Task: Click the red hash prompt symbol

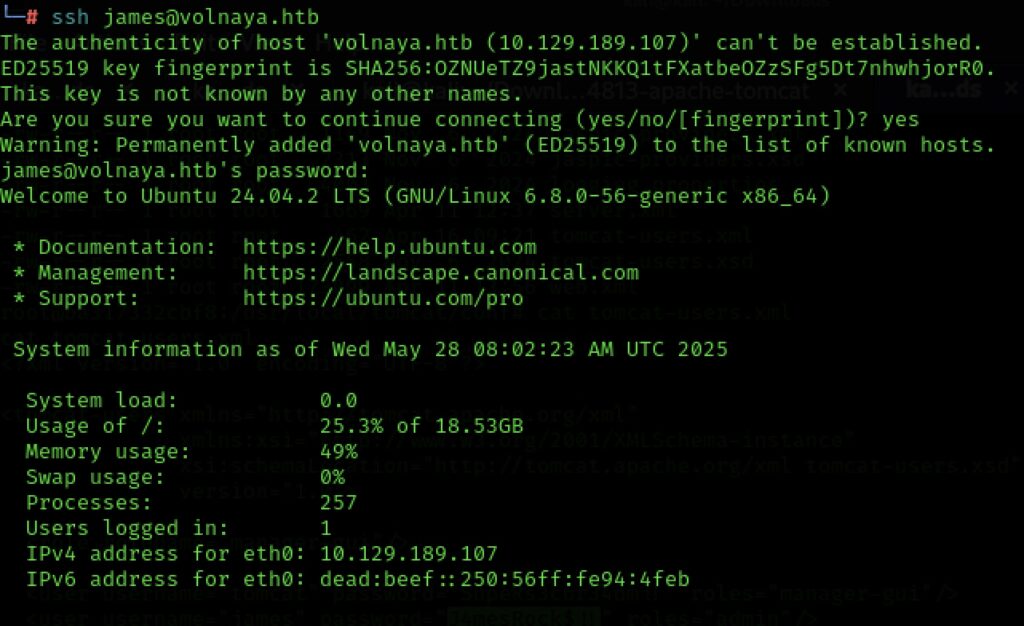Action: coord(32,17)
